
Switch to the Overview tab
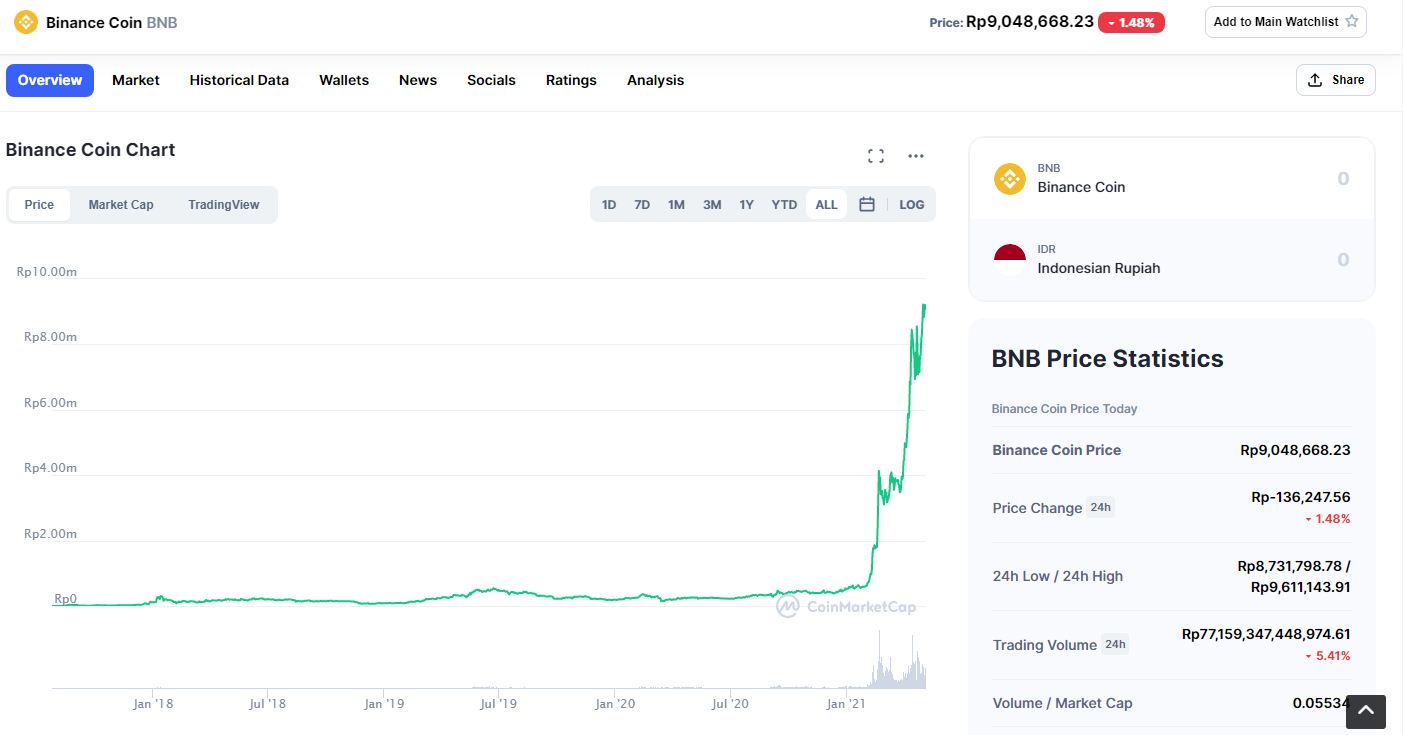tap(50, 80)
